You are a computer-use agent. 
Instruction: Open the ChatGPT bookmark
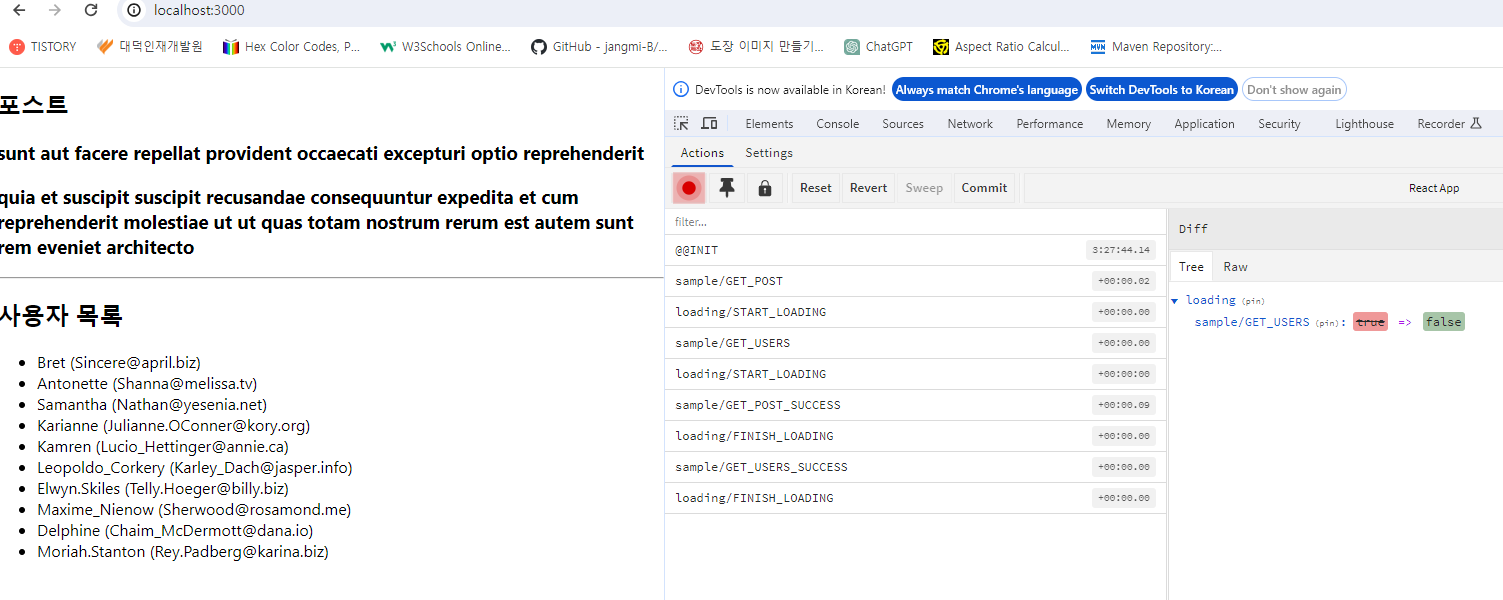(x=878, y=46)
